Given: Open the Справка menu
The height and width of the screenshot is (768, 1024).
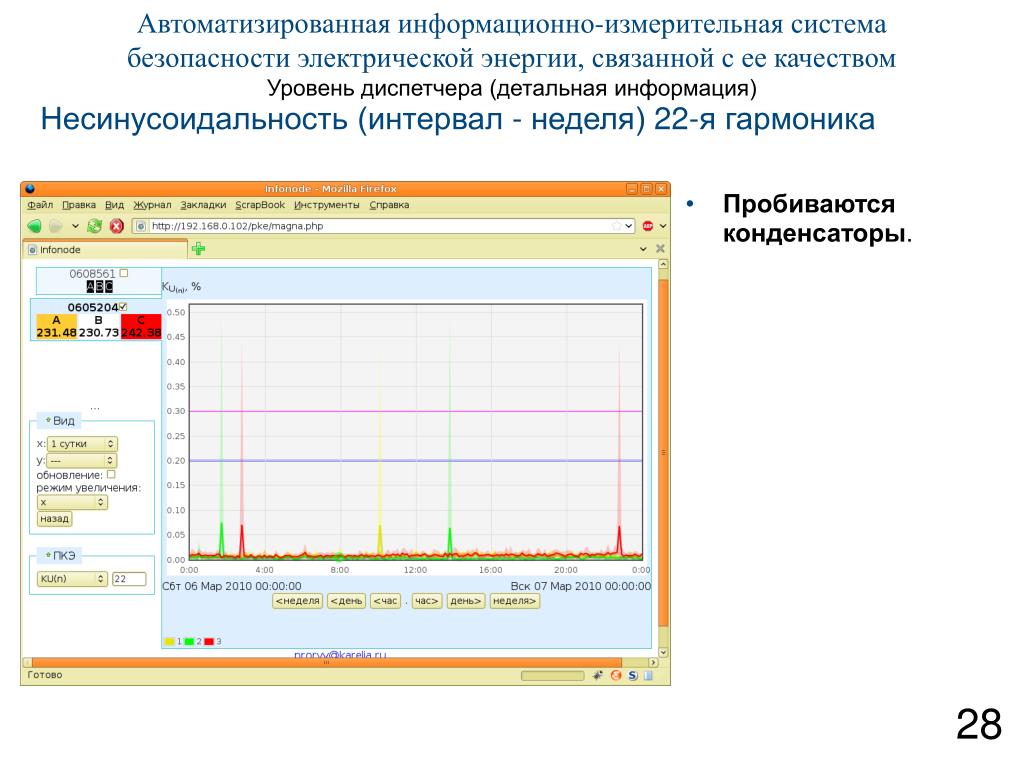Looking at the screenshot, I should tap(389, 205).
